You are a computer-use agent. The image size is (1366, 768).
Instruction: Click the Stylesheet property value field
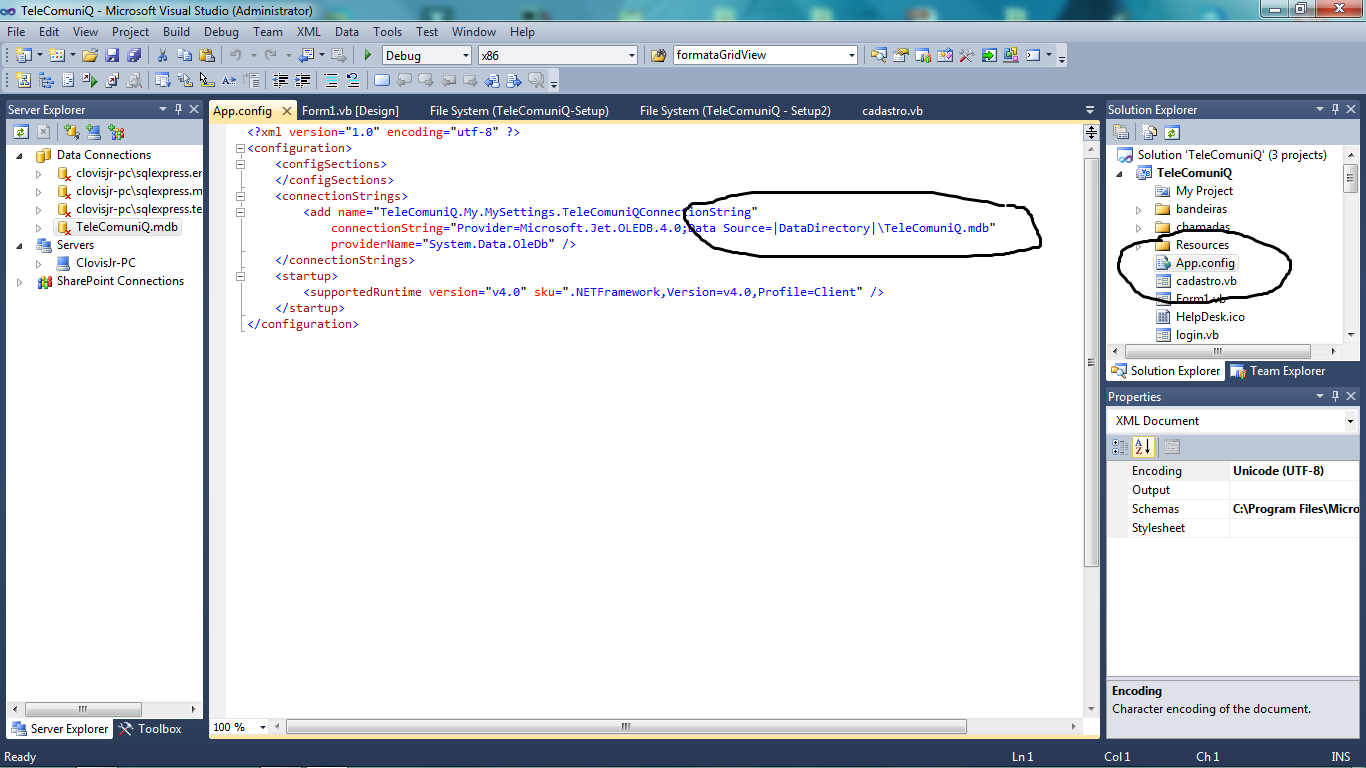tap(1294, 528)
